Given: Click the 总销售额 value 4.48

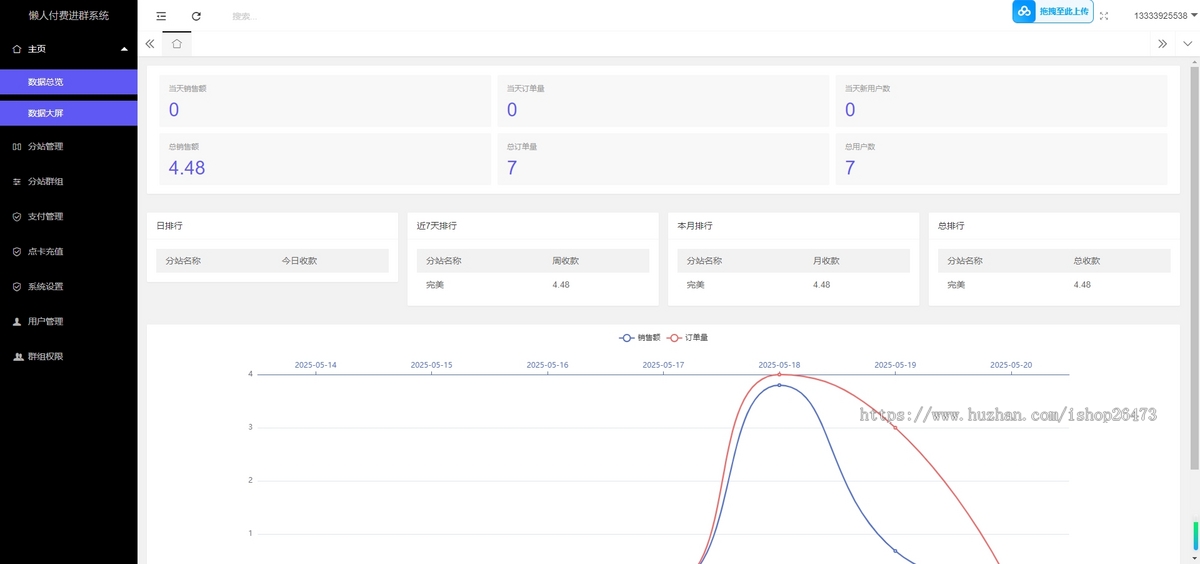Looking at the screenshot, I should pyautogui.click(x=187, y=168).
